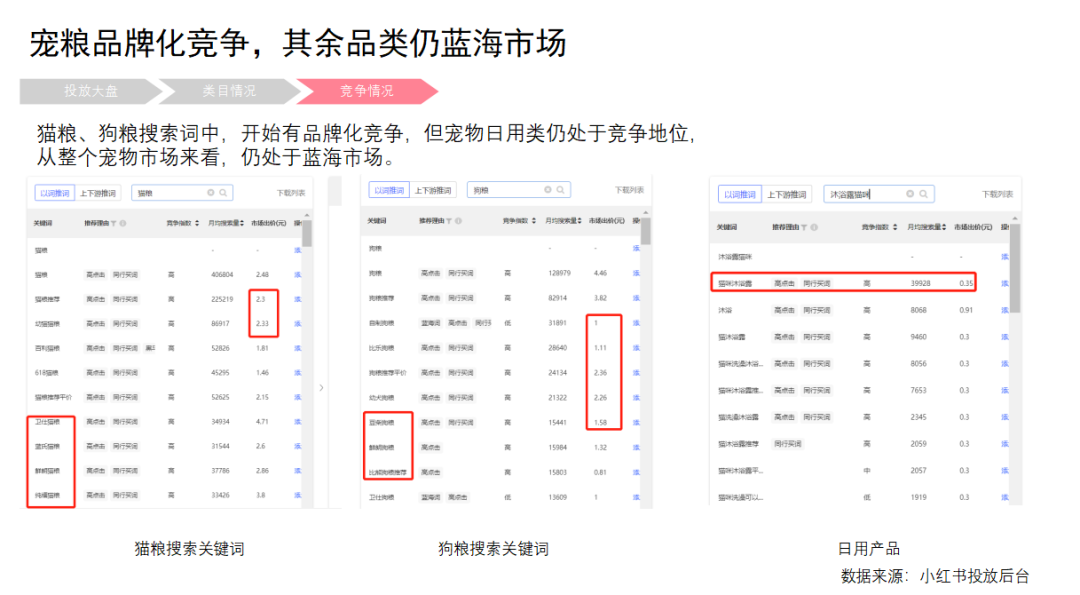1080x595 pixels.
Task: Click search volume value 86917
Action: point(220,323)
